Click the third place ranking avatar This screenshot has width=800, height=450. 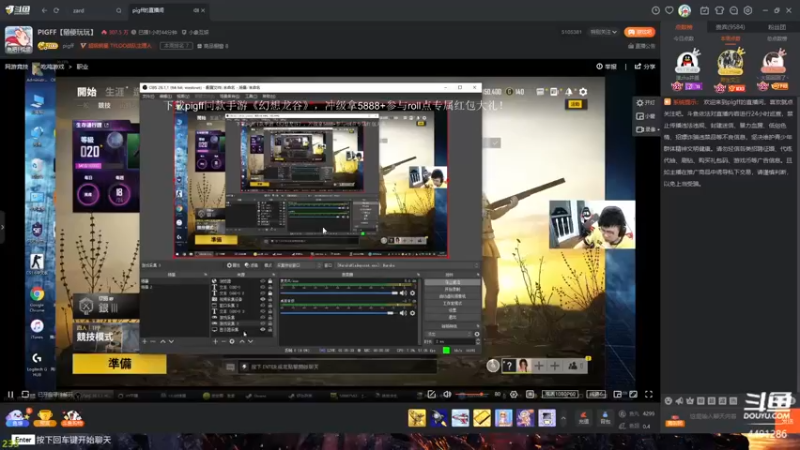tap(773, 62)
